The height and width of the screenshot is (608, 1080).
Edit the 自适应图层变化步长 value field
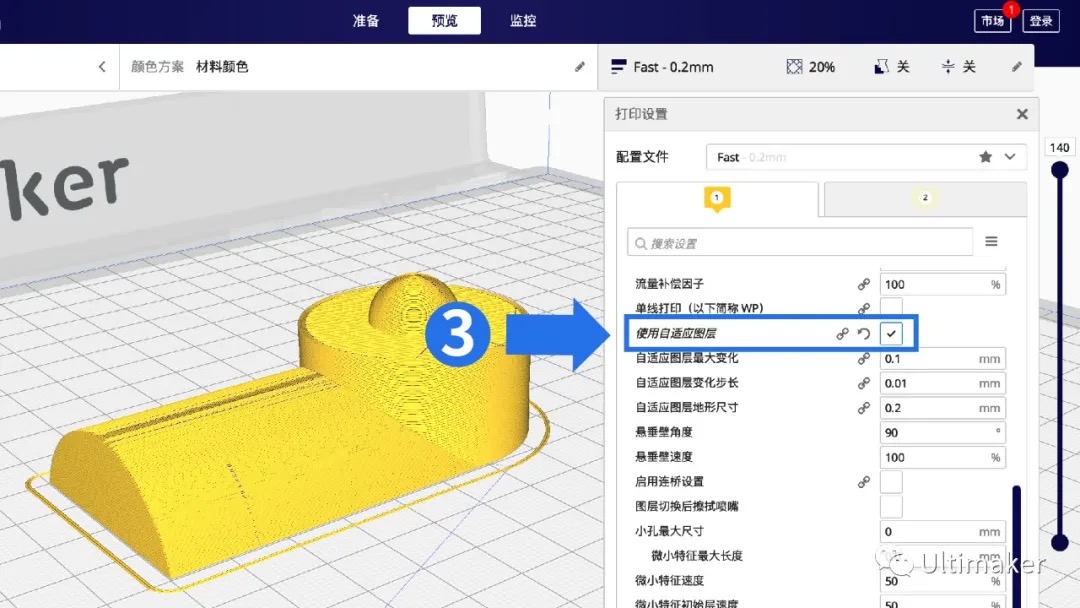(x=942, y=384)
